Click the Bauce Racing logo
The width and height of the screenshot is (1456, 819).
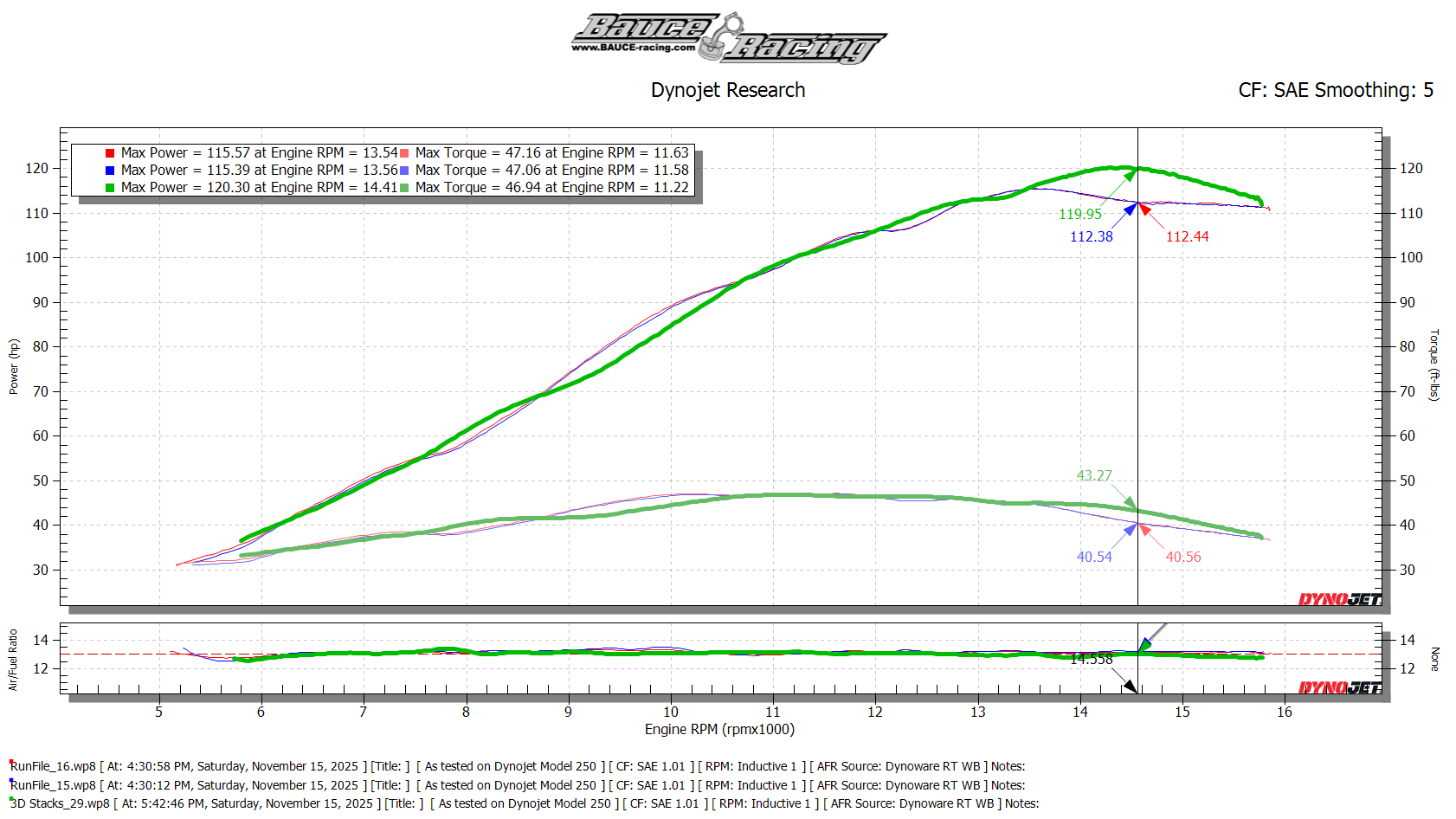[728, 38]
